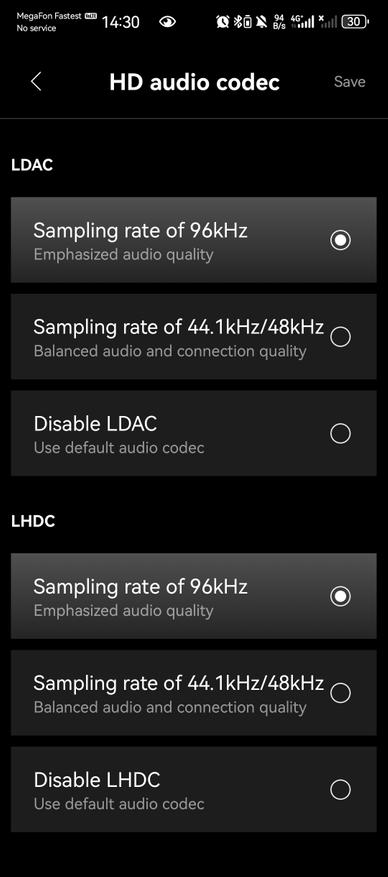The width and height of the screenshot is (388, 877).
Task: Tap the alarm clock status icon
Action: 222,22
